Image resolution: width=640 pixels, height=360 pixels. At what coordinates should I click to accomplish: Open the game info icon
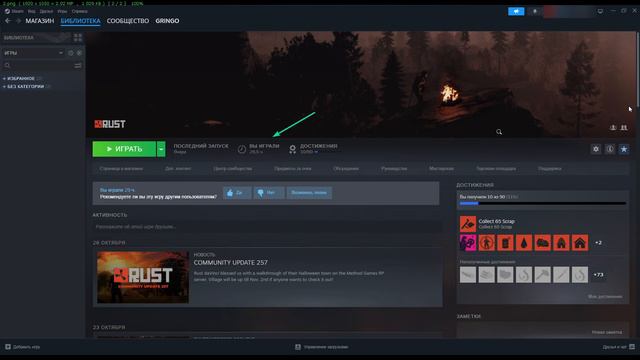(x=610, y=149)
